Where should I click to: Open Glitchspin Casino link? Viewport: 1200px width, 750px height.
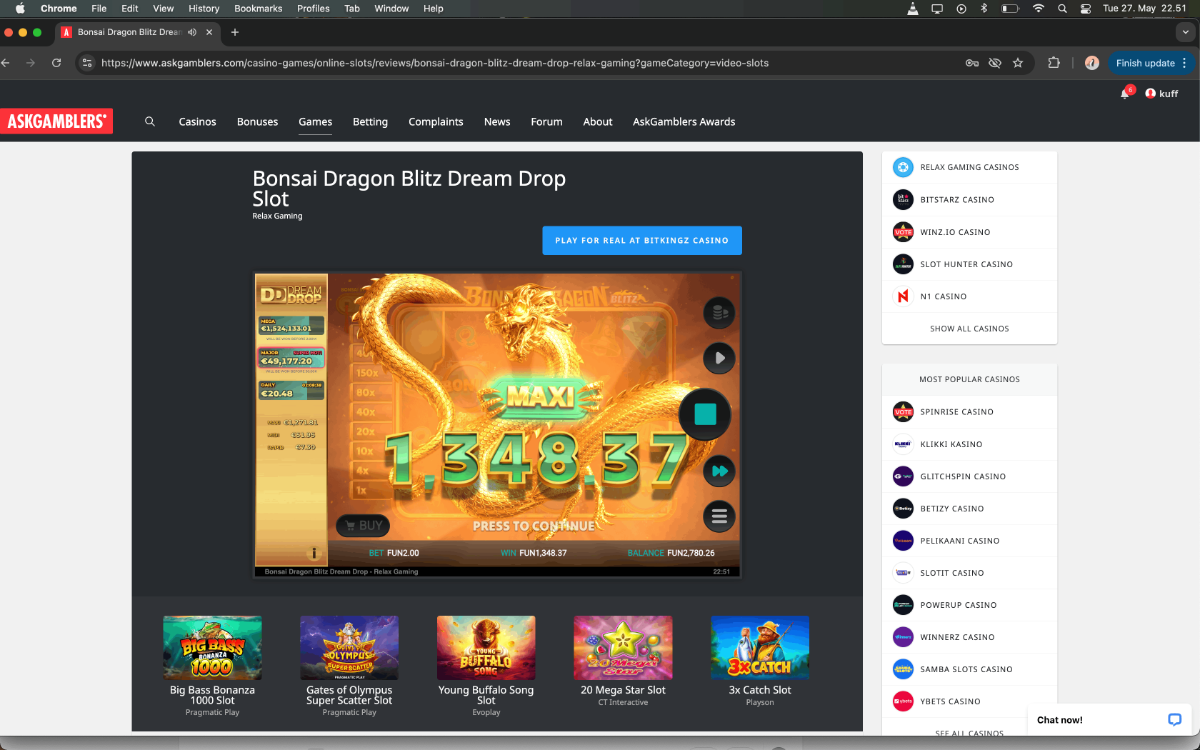pyautogui.click(x=963, y=476)
